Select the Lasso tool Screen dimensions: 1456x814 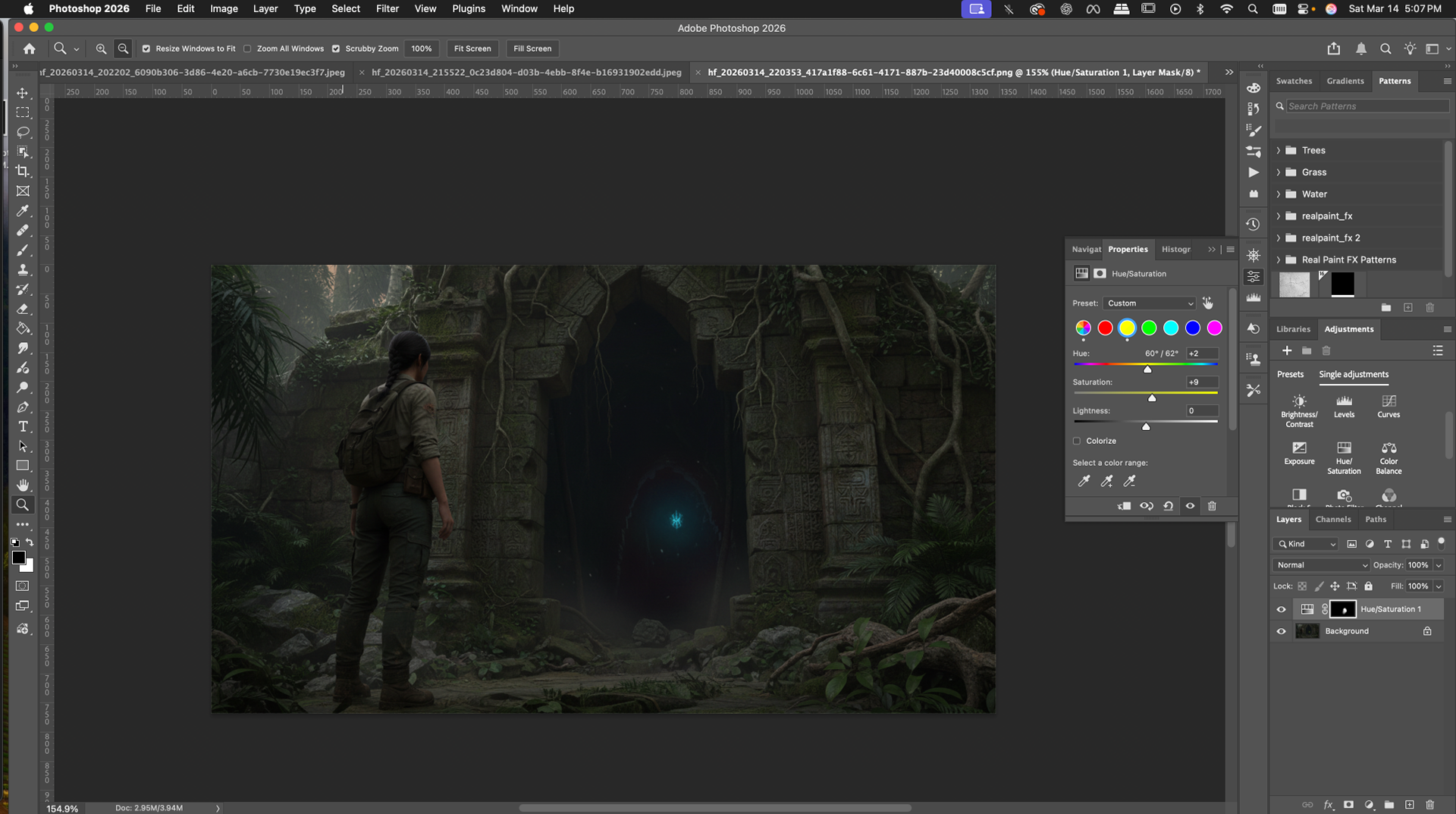click(23, 132)
